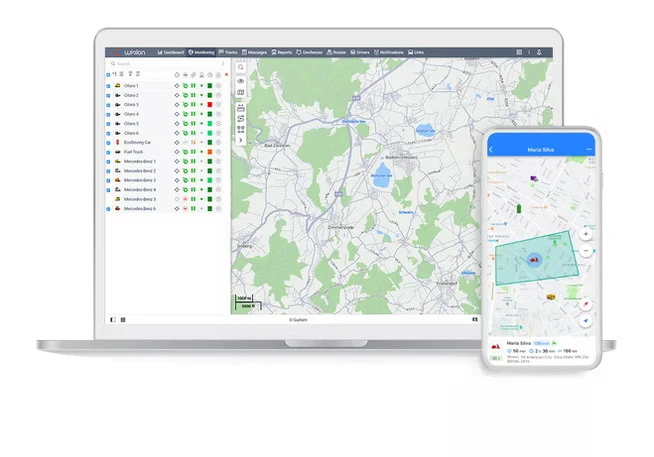
Task: Click the bus icon next to Citaro 1
Action: pos(118,85)
